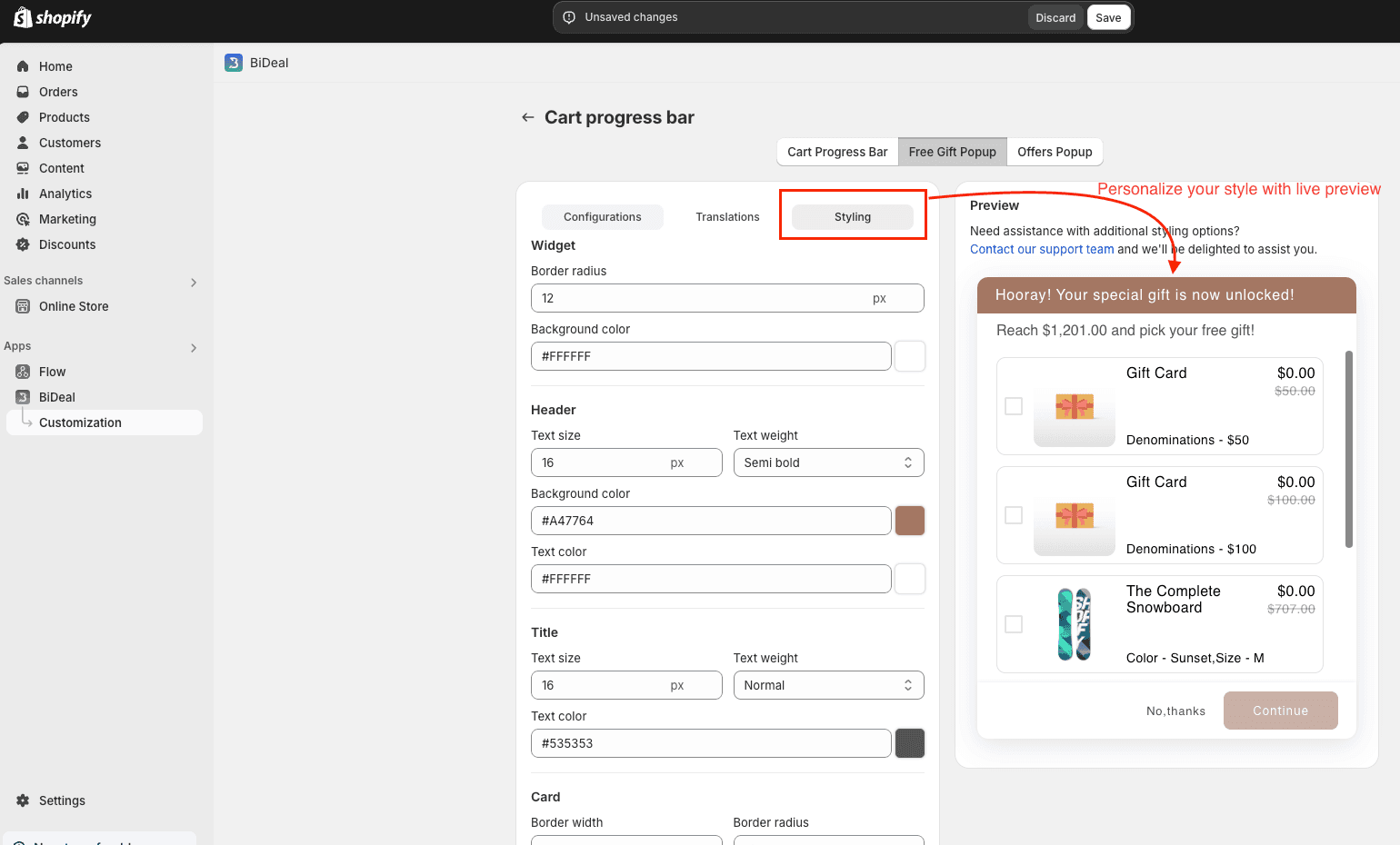
Task: Click the Flow app icon
Action: tap(23, 372)
